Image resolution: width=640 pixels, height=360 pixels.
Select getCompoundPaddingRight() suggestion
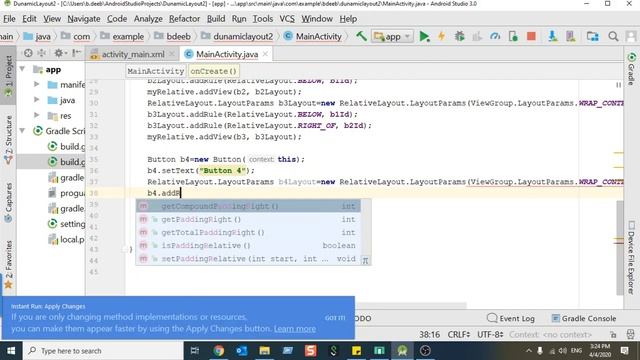click(x=248, y=206)
